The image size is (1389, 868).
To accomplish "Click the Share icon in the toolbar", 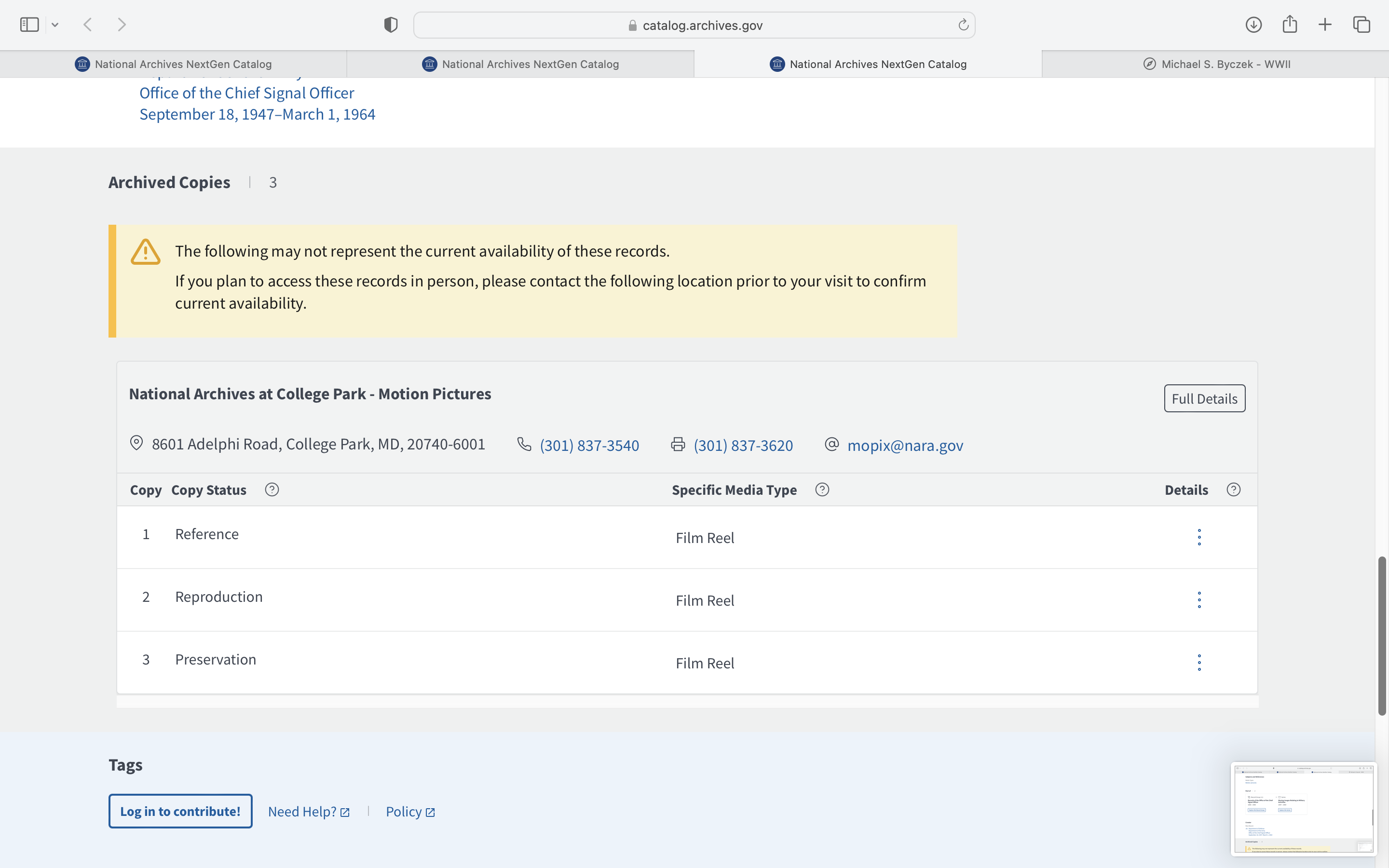I will 1289,25.
